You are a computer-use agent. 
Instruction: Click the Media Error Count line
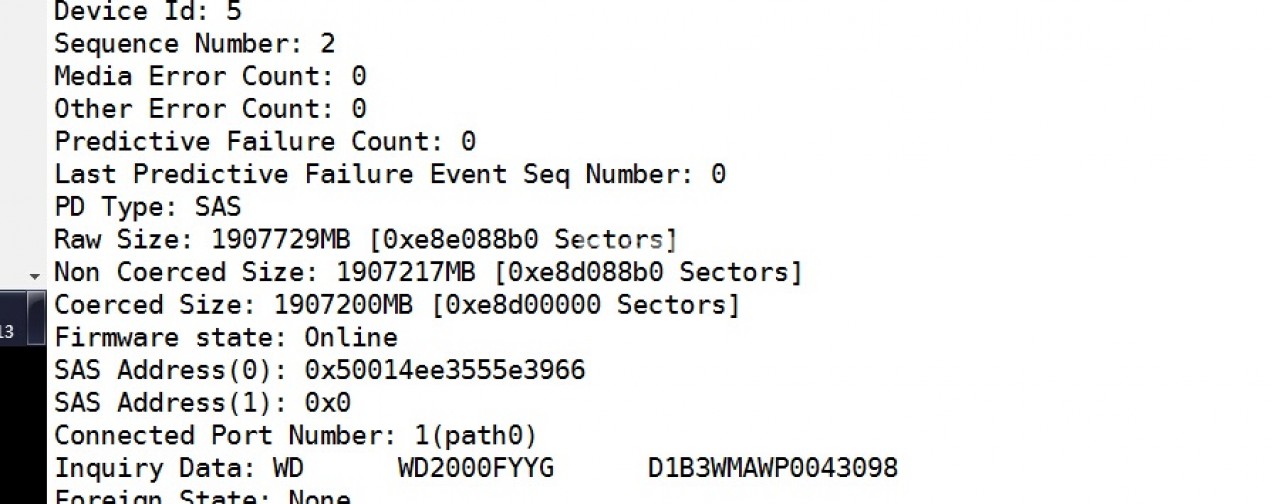coord(210,76)
